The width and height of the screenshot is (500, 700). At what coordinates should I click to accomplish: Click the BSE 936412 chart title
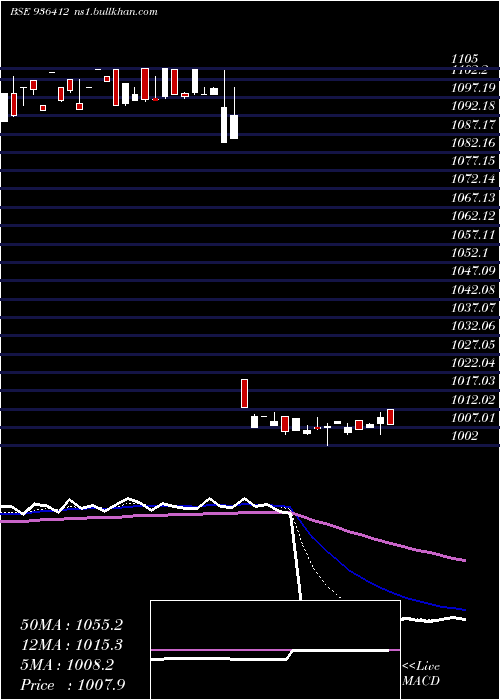[39, 12]
